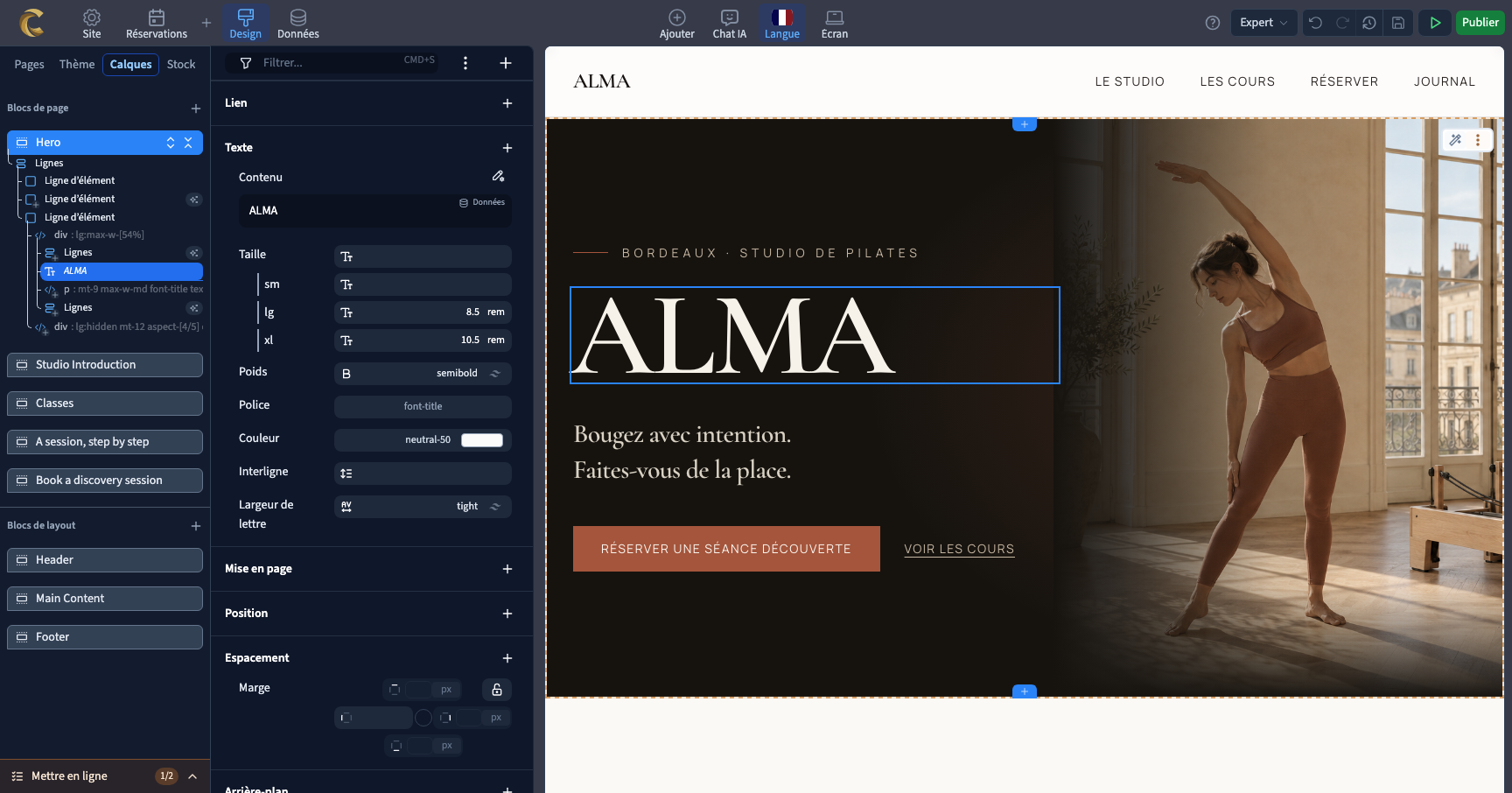Screen dimensions: 1512x793
Task: Open the Langue French flag selector
Action: pos(782,18)
